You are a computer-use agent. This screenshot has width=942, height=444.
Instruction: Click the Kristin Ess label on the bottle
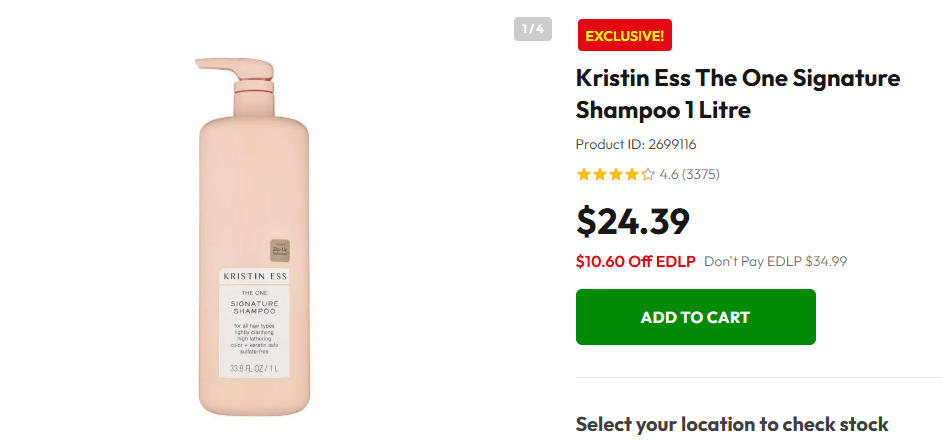[x=254, y=276]
